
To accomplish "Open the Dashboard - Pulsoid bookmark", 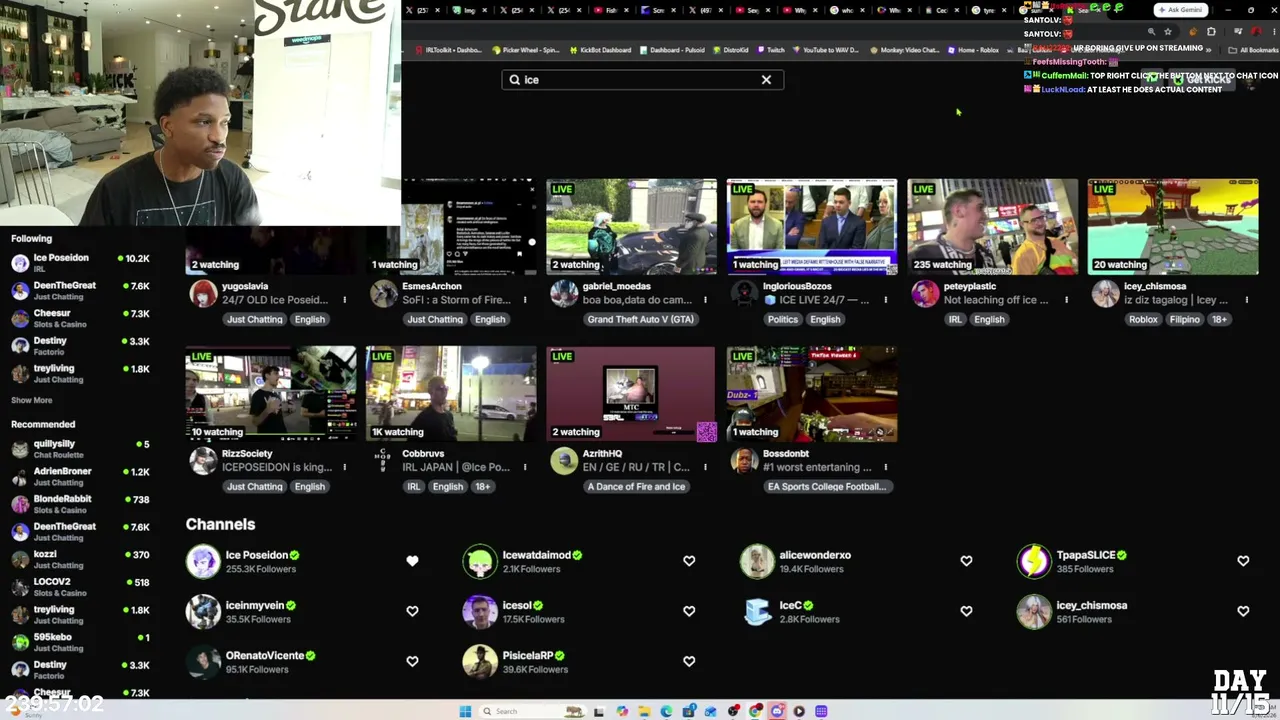I will click(x=671, y=50).
